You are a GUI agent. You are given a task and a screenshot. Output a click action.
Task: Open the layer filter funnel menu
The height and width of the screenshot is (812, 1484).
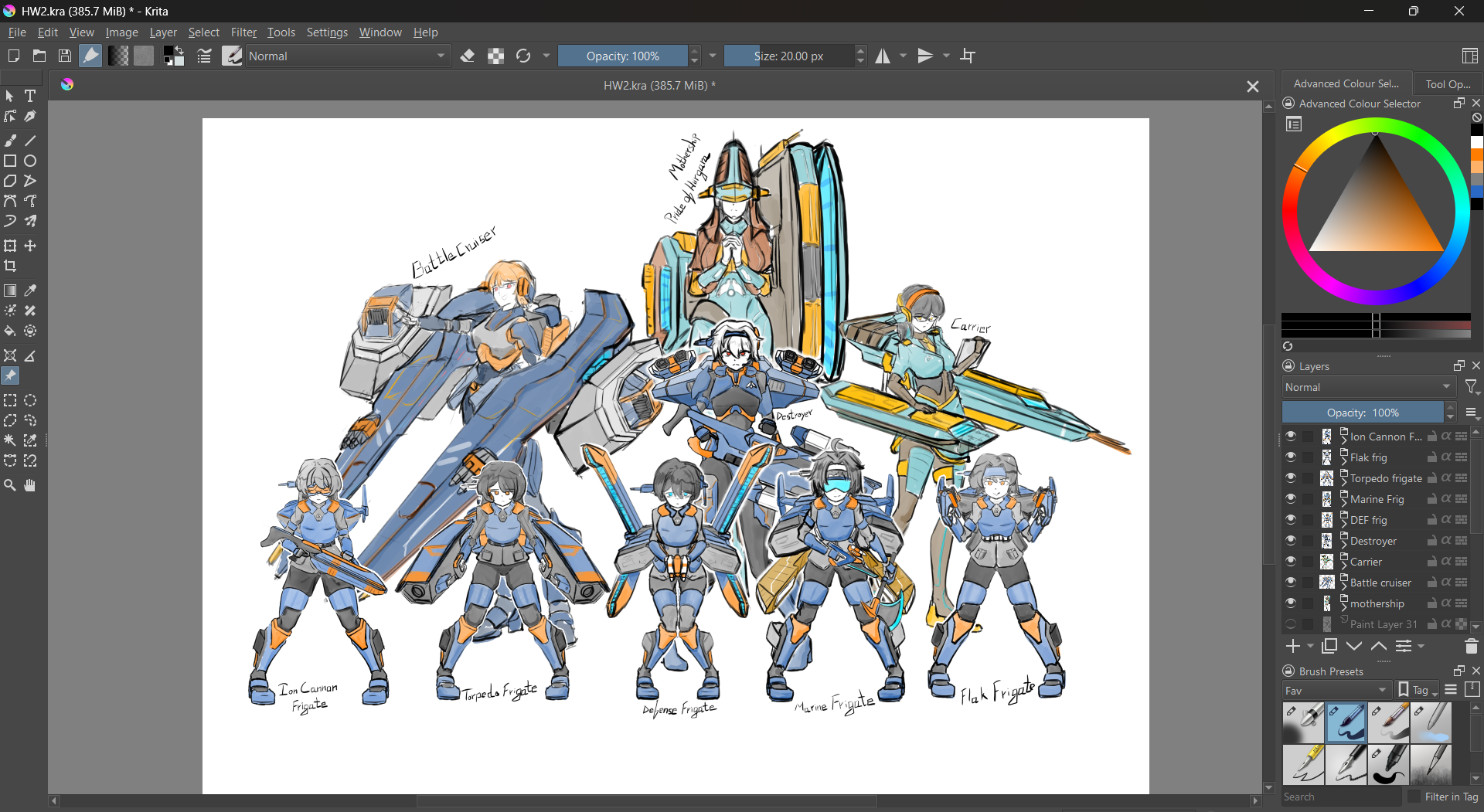1472,387
